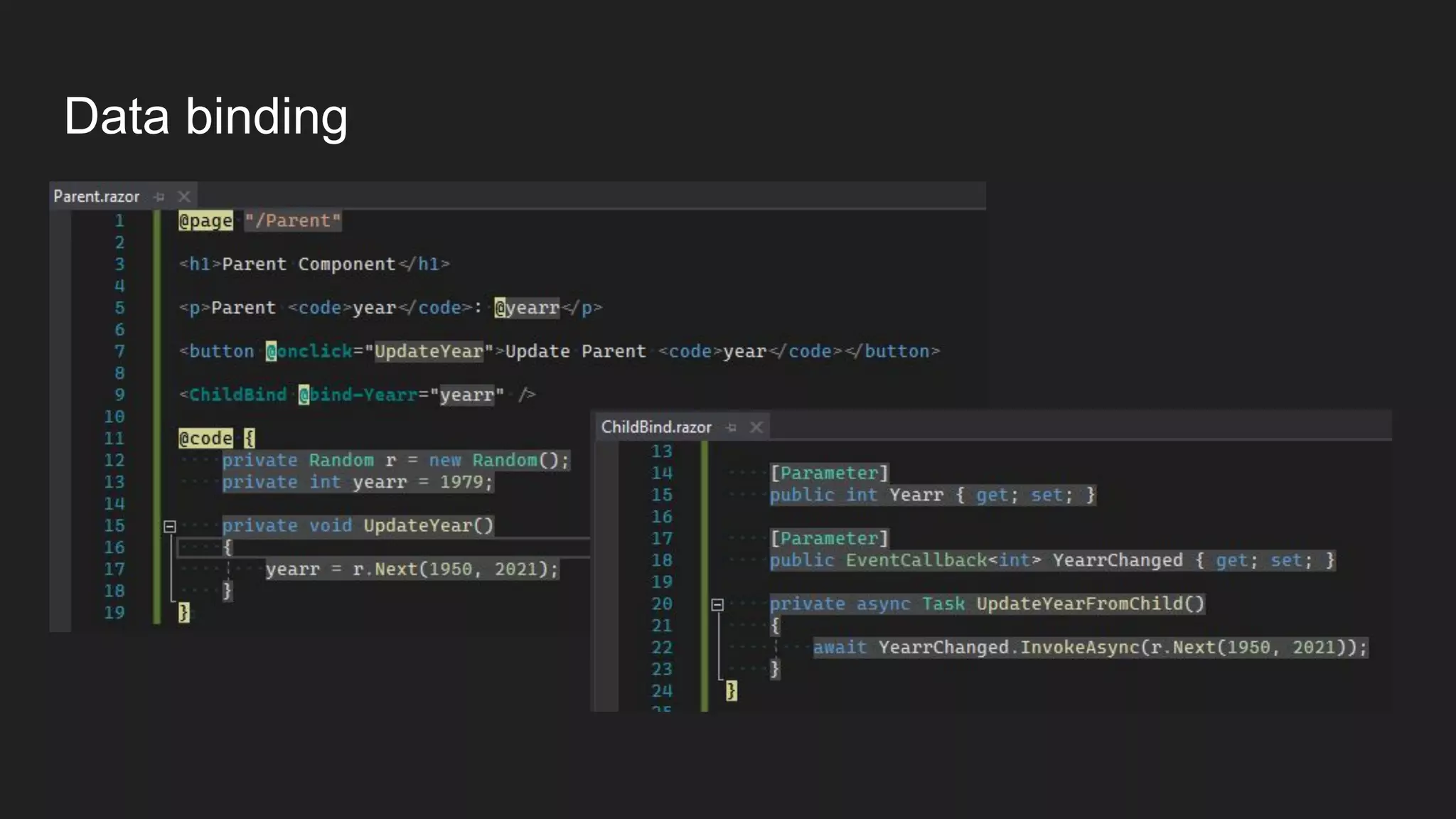
Task: Click second [Parameter] attribute on line 17
Action: coord(830,539)
